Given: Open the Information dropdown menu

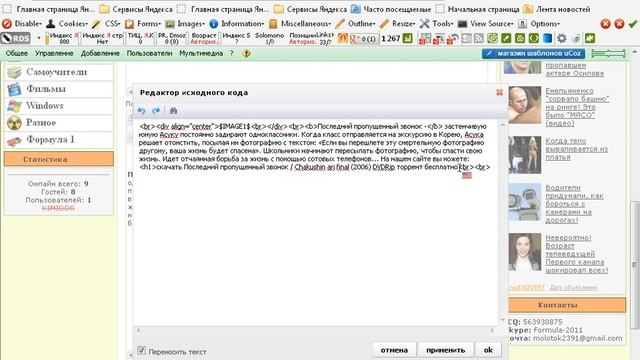Looking at the screenshot, I should 237,24.
